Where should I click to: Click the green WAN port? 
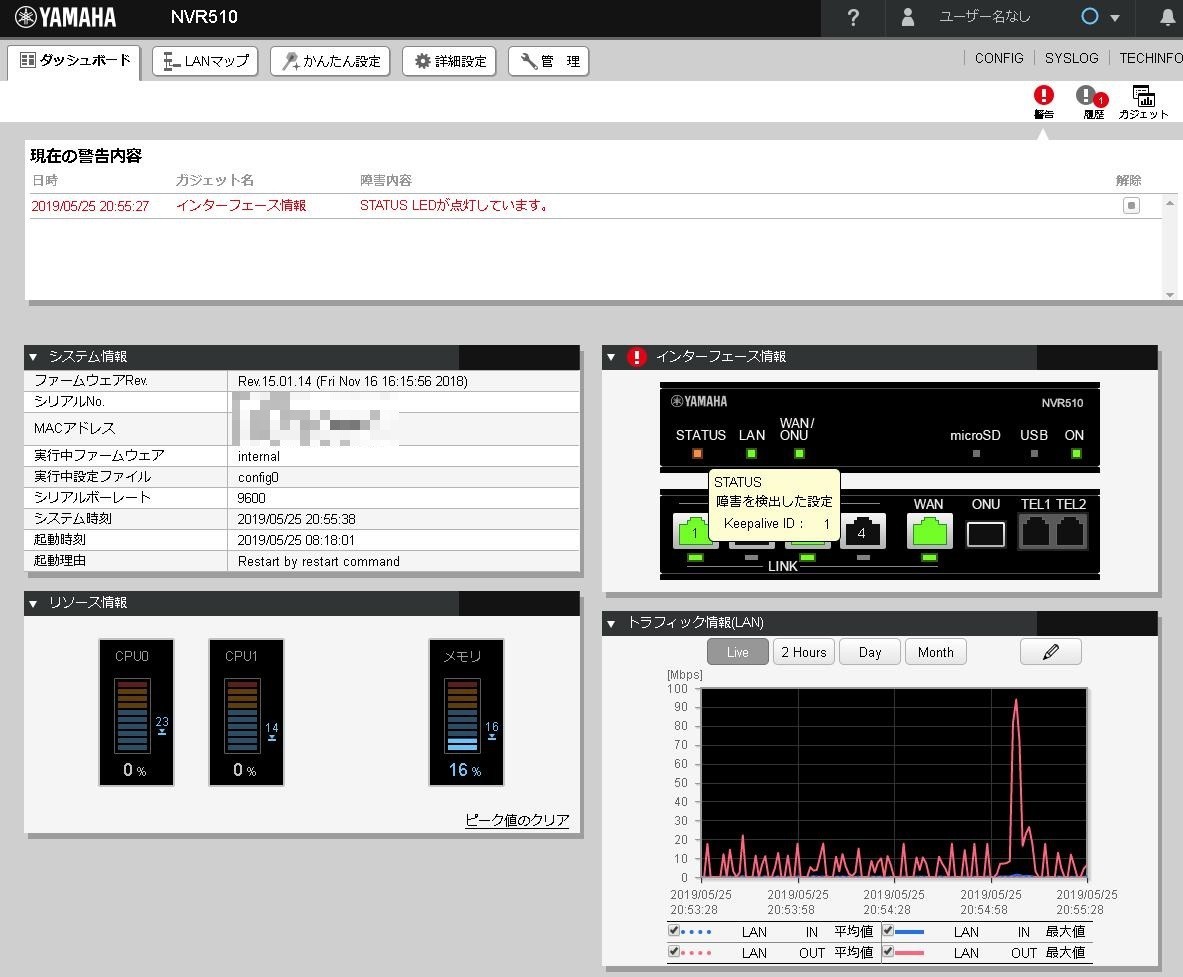930,531
